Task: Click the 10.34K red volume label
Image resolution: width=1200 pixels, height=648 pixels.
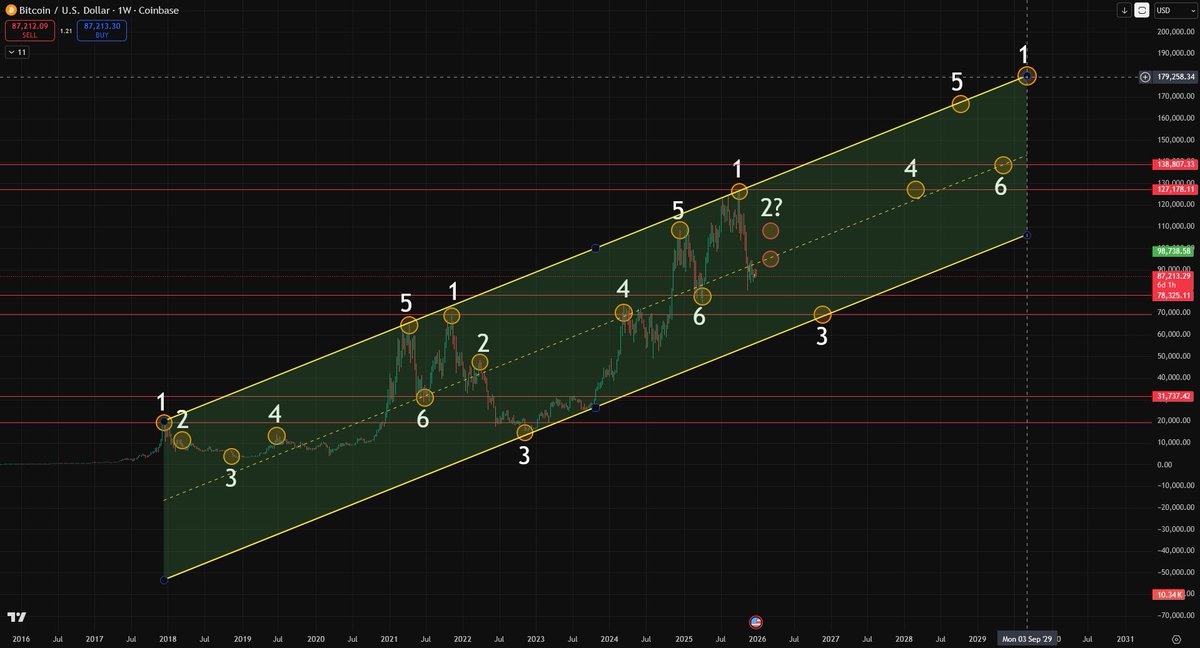Action: 1169,594
